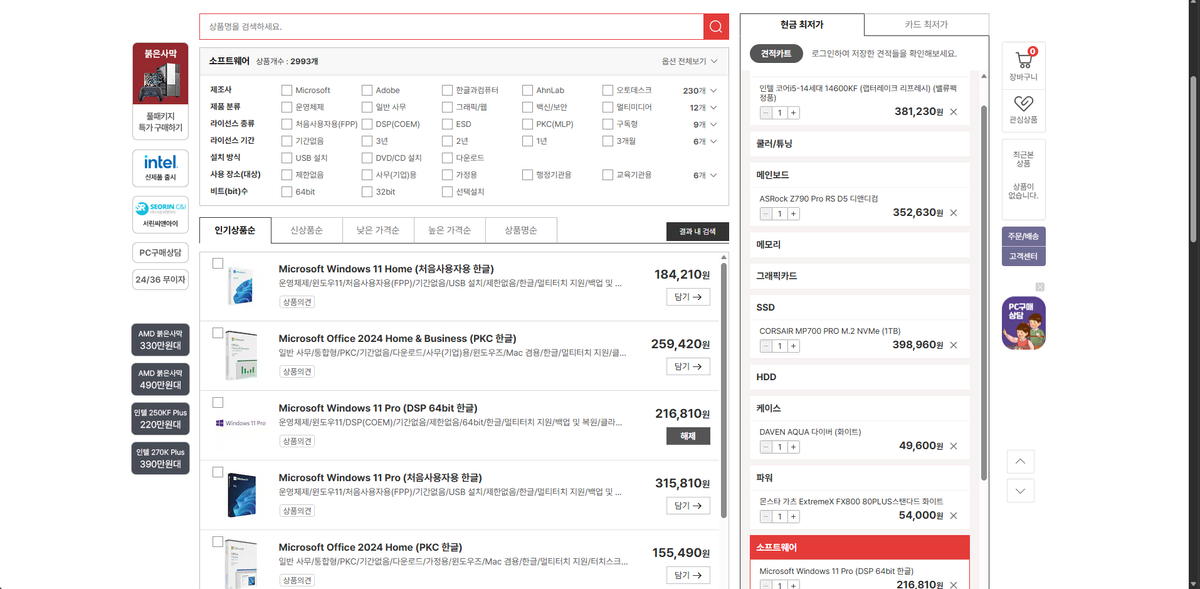This screenshot has height=589, width=1200.
Task: Click the 상품의견 tag under Office 2024 Home & Business
Action: [x=296, y=371]
